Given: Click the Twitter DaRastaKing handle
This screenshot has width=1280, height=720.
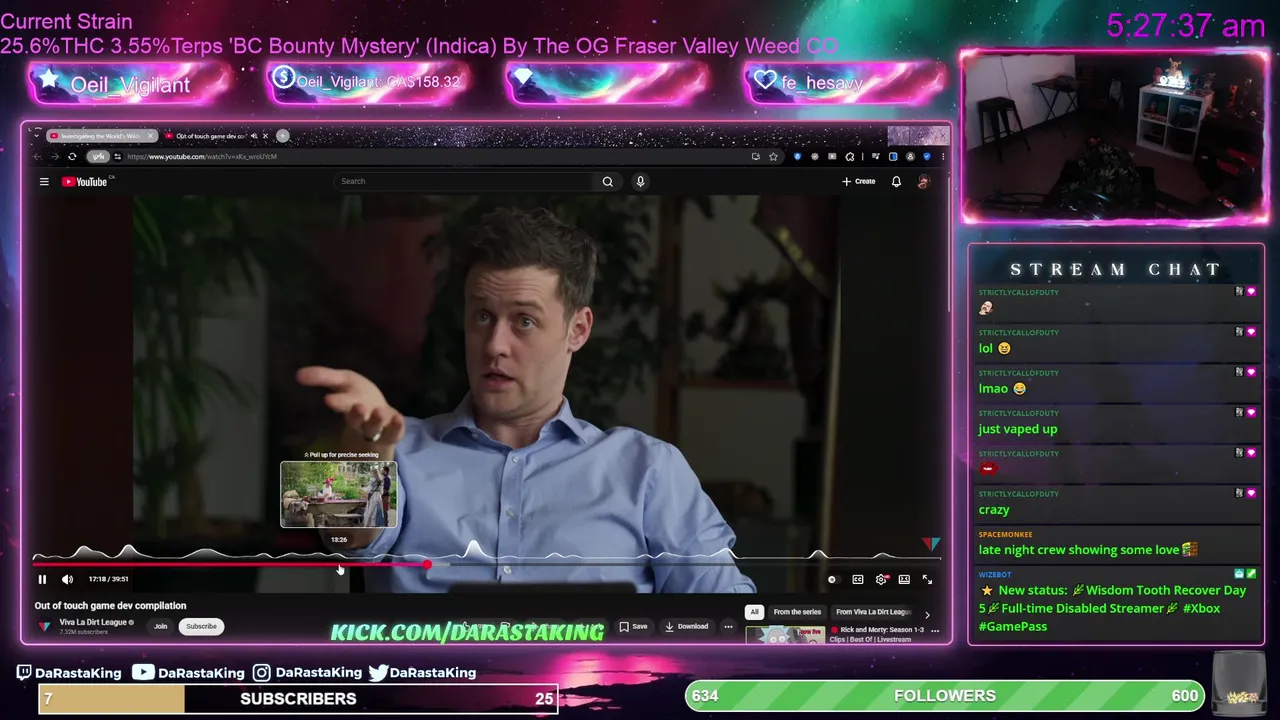Looking at the screenshot, I should click(422, 673).
